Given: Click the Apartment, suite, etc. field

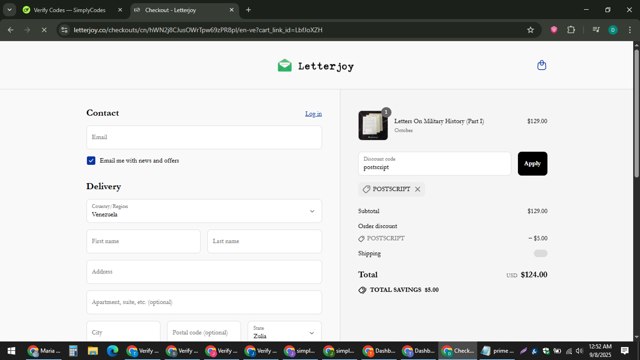Looking at the screenshot, I should pyautogui.click(x=204, y=302).
